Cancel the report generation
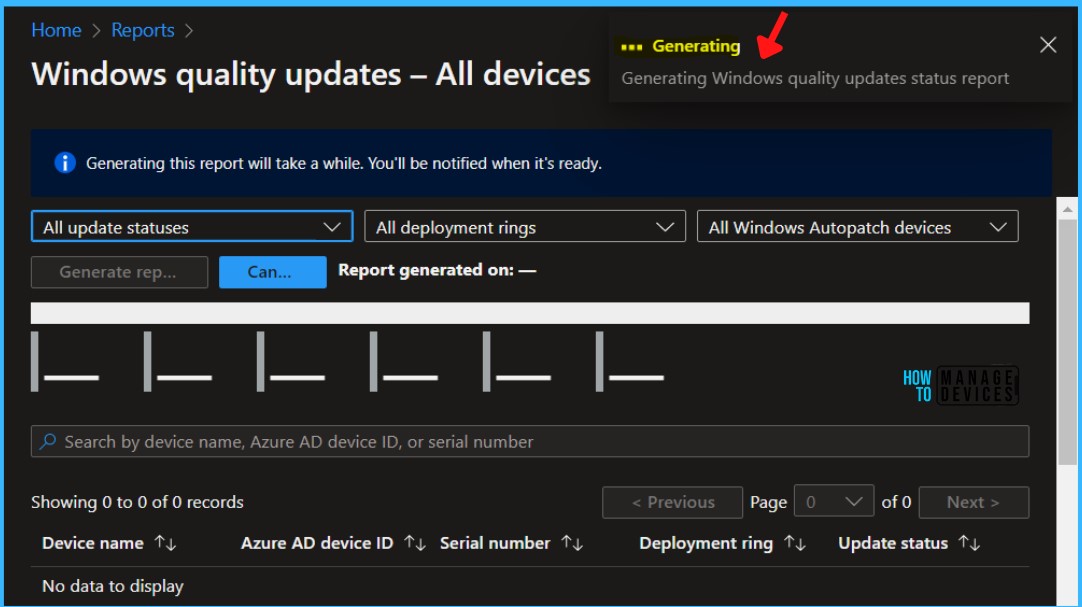Viewport: 1082px width, 607px height. 273,272
